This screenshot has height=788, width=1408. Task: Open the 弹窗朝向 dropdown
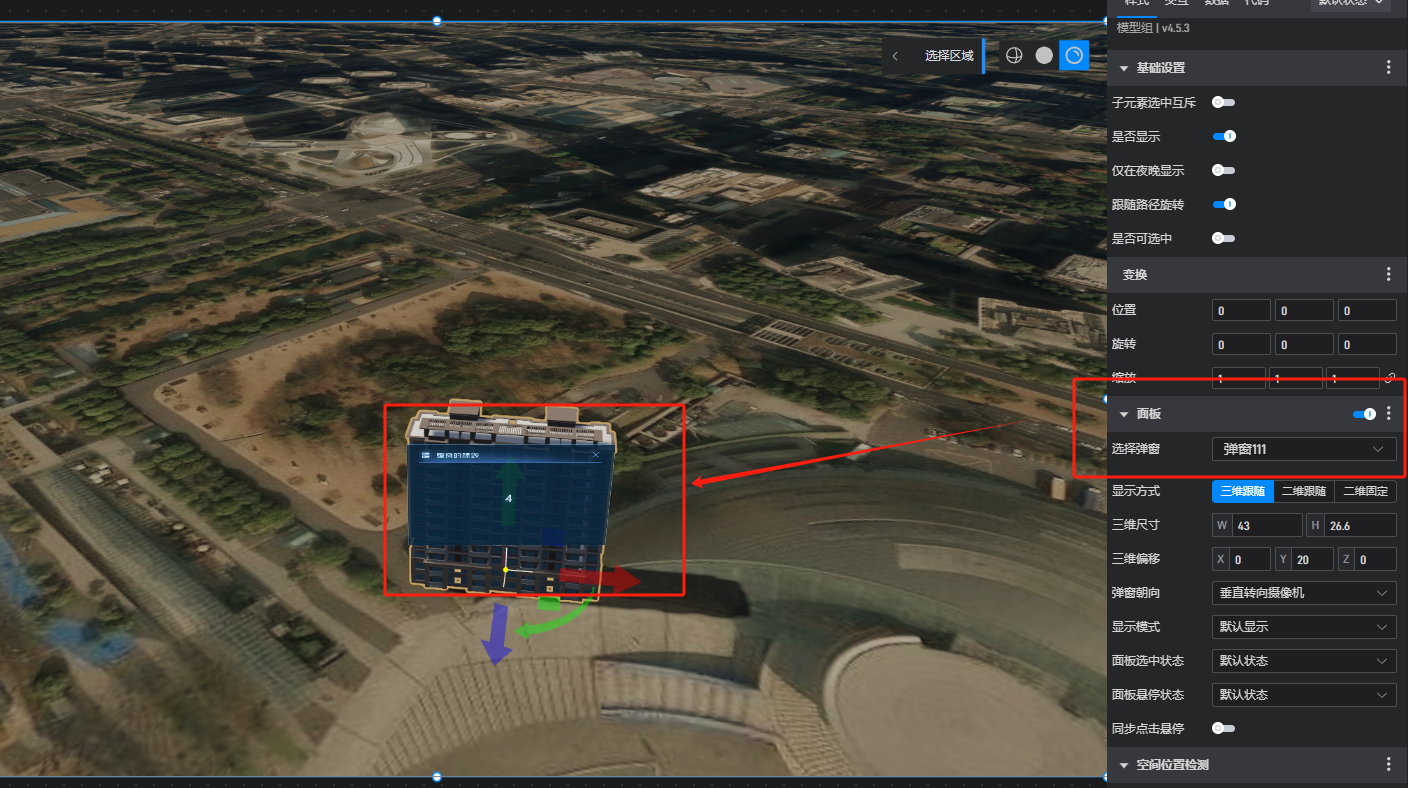(1304, 593)
